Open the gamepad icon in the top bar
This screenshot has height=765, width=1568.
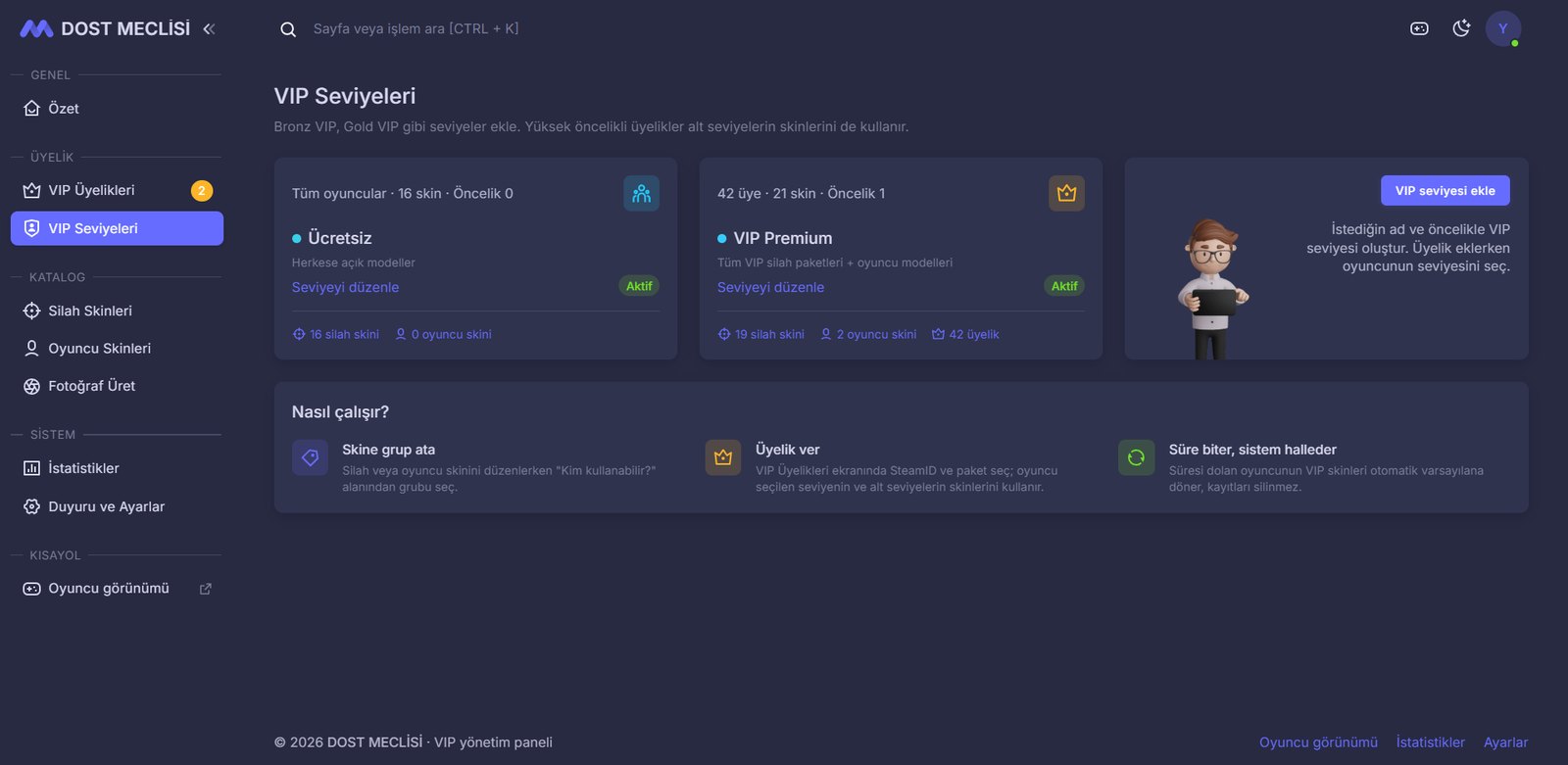click(x=1419, y=28)
